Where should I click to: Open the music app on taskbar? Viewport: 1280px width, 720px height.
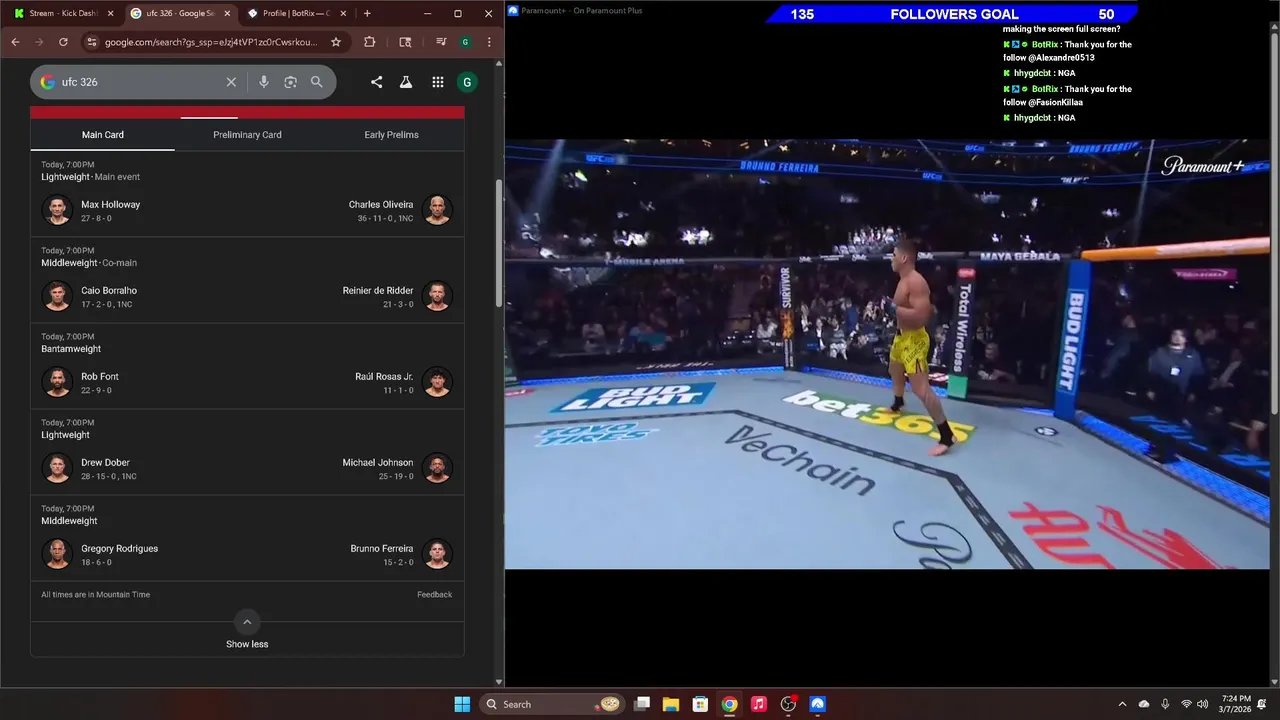pyautogui.click(x=759, y=704)
